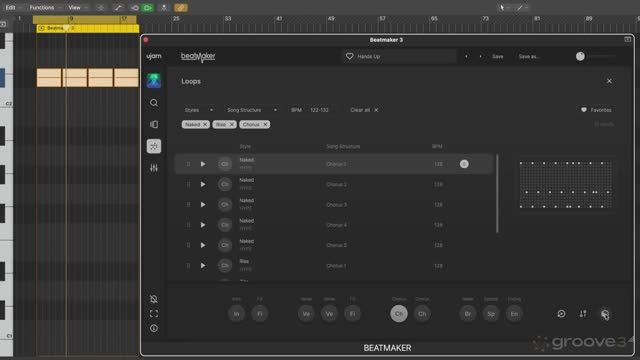Toggle the Favorites heart filter

coord(596,110)
